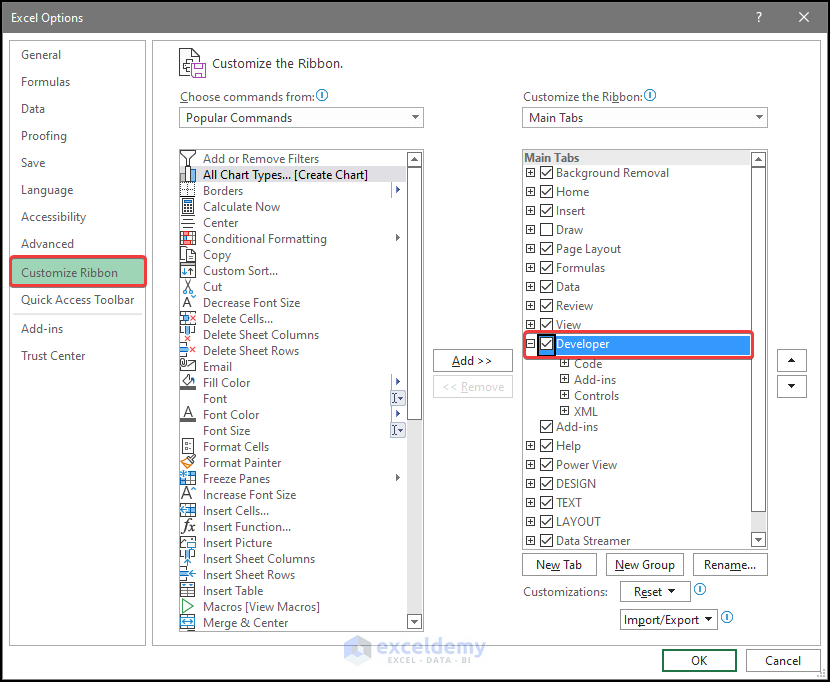Toggle the Page Layout checkbox
This screenshot has height=682, width=830.
[x=546, y=249]
